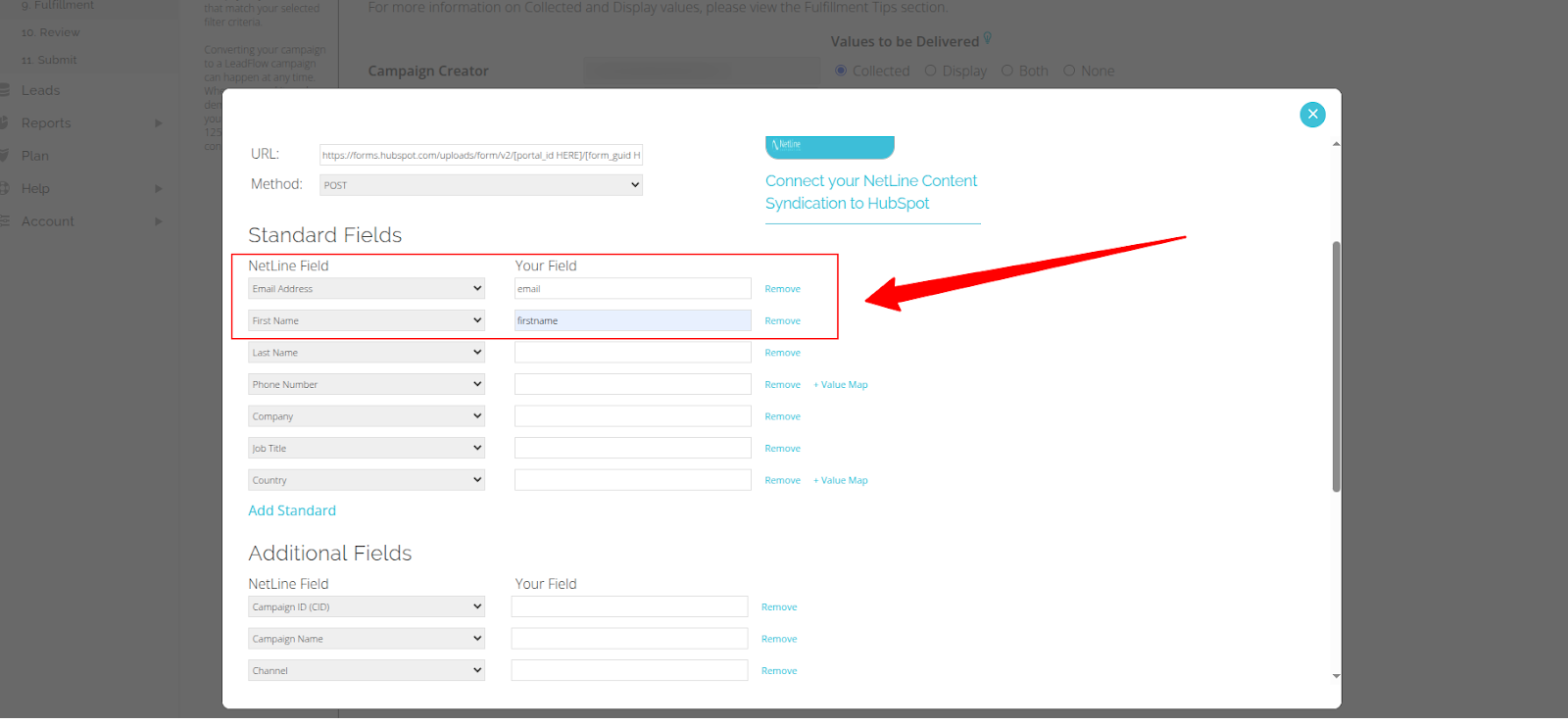
Task: Click the Values to be Delivered help icon
Action: click(988, 38)
